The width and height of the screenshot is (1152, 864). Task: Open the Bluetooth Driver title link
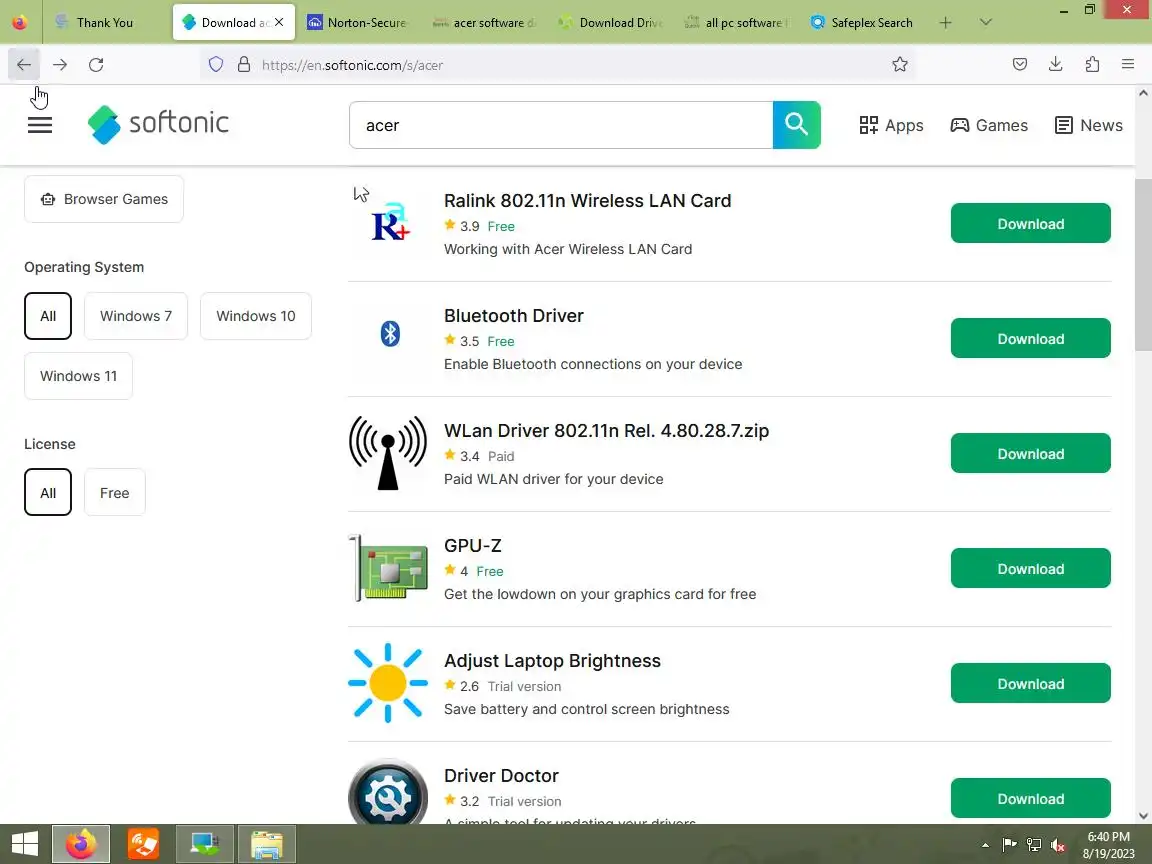[514, 316]
